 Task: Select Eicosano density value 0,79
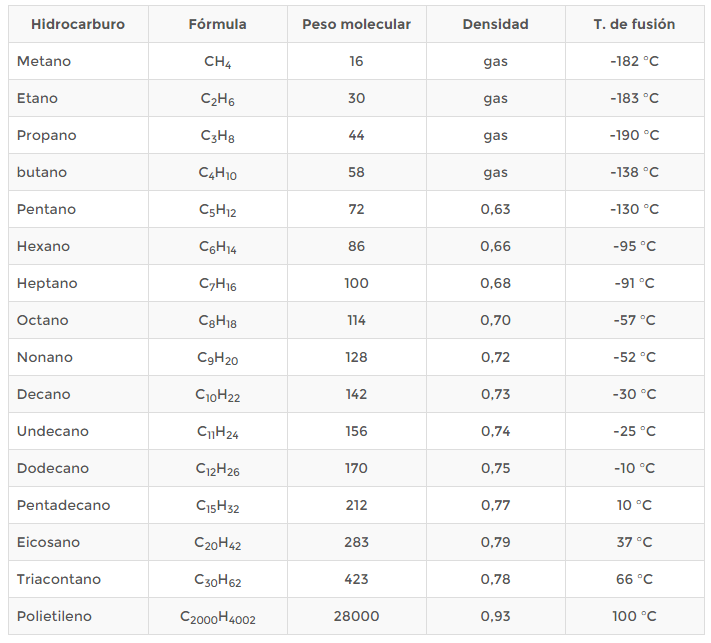tap(495, 542)
